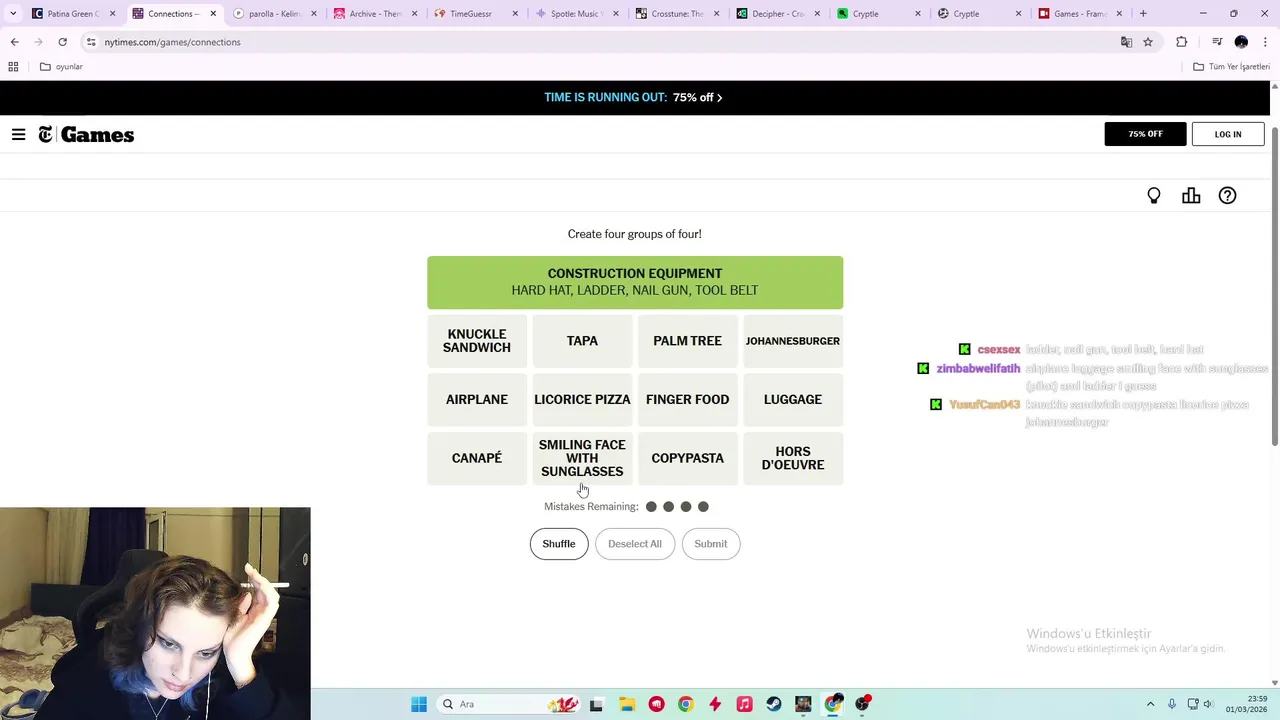
Task: Show hidden system tray icons chevron
Action: (x=1150, y=704)
